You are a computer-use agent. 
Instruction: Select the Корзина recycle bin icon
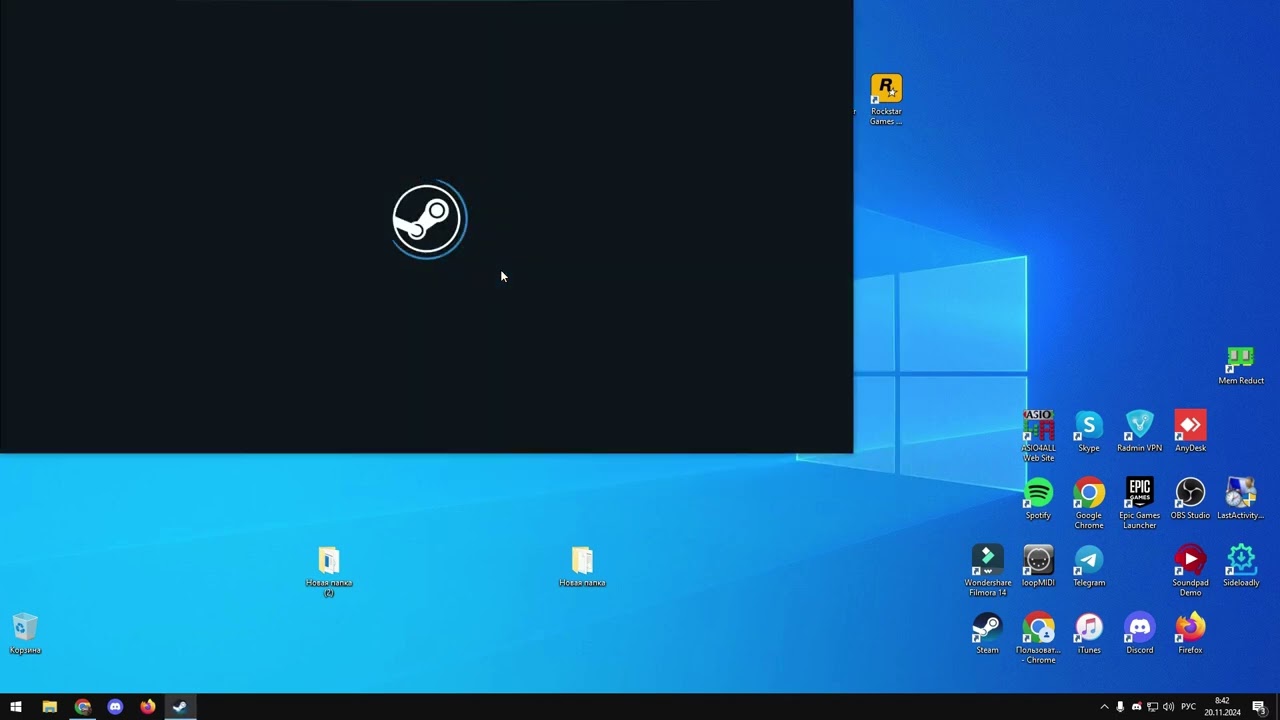click(25, 632)
